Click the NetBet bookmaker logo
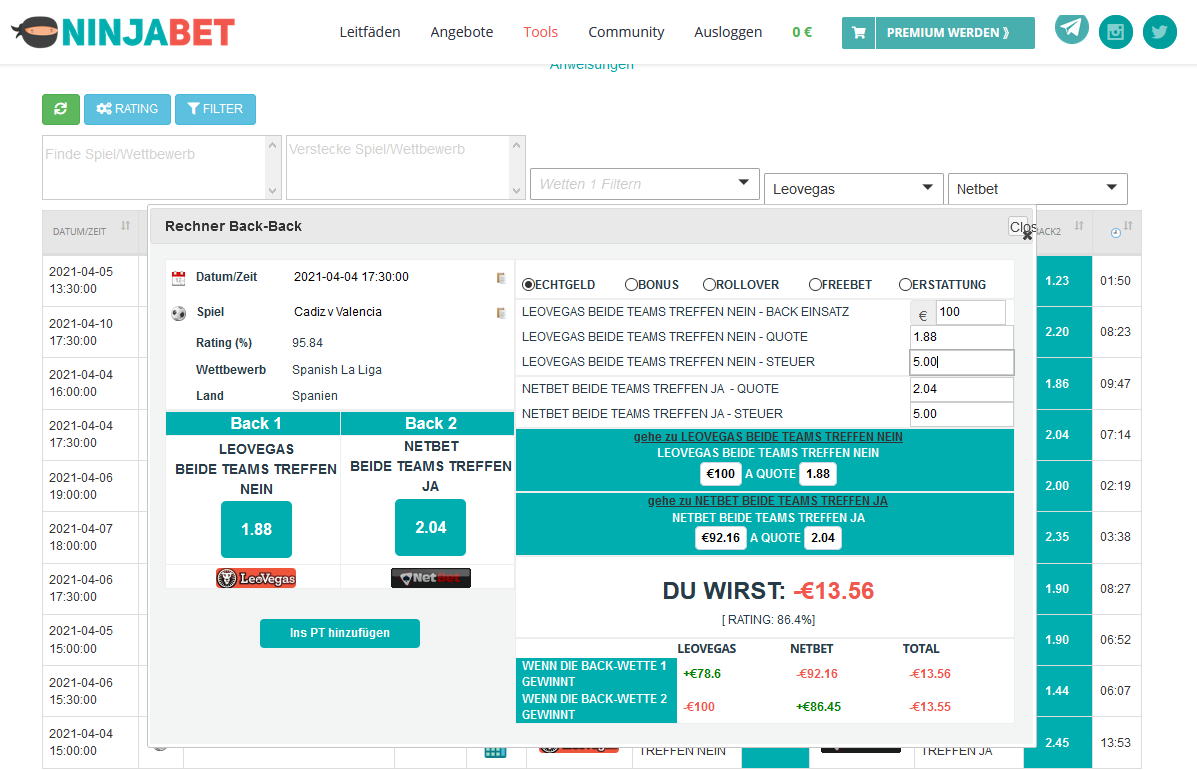The image size is (1197, 770). pos(431,578)
